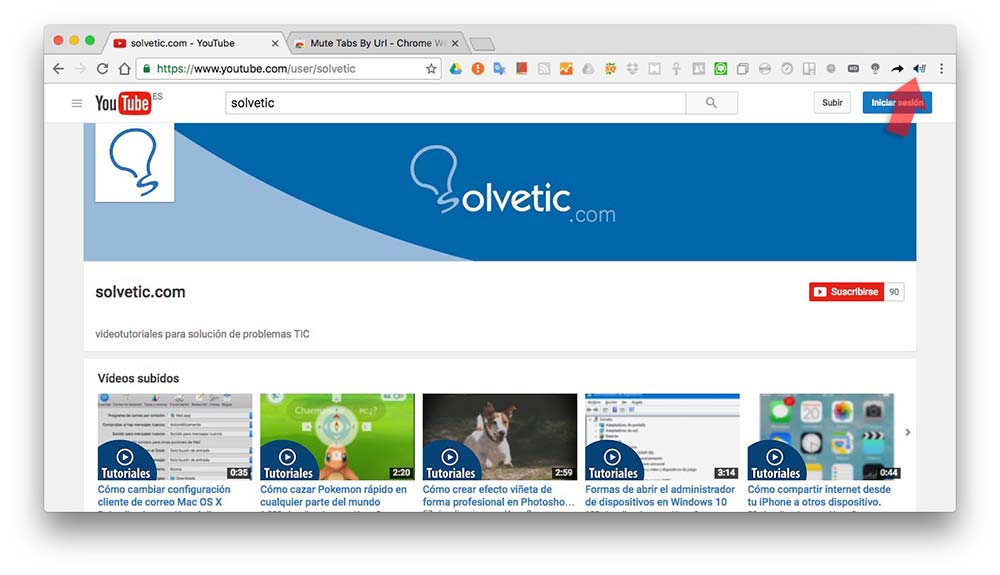
Task: Go to the browser home page
Action: pyautogui.click(x=124, y=68)
